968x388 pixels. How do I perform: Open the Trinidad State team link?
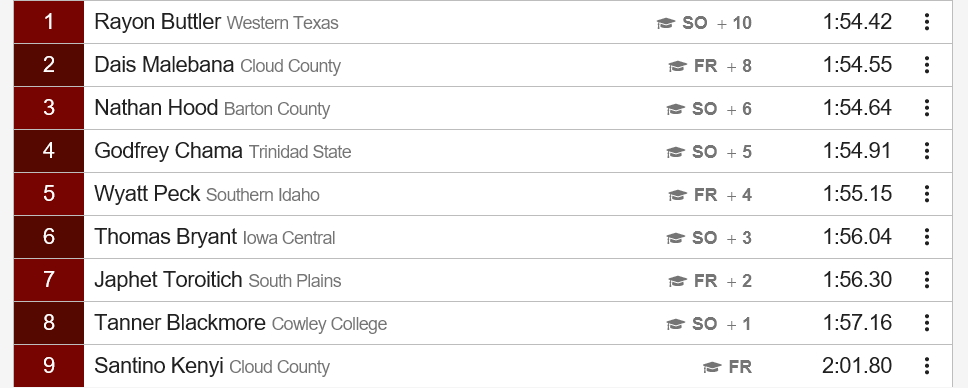pos(299,152)
